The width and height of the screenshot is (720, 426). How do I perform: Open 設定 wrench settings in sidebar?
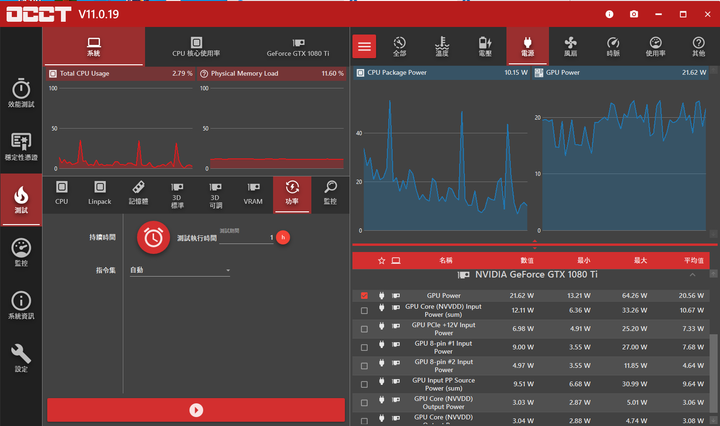[21, 358]
